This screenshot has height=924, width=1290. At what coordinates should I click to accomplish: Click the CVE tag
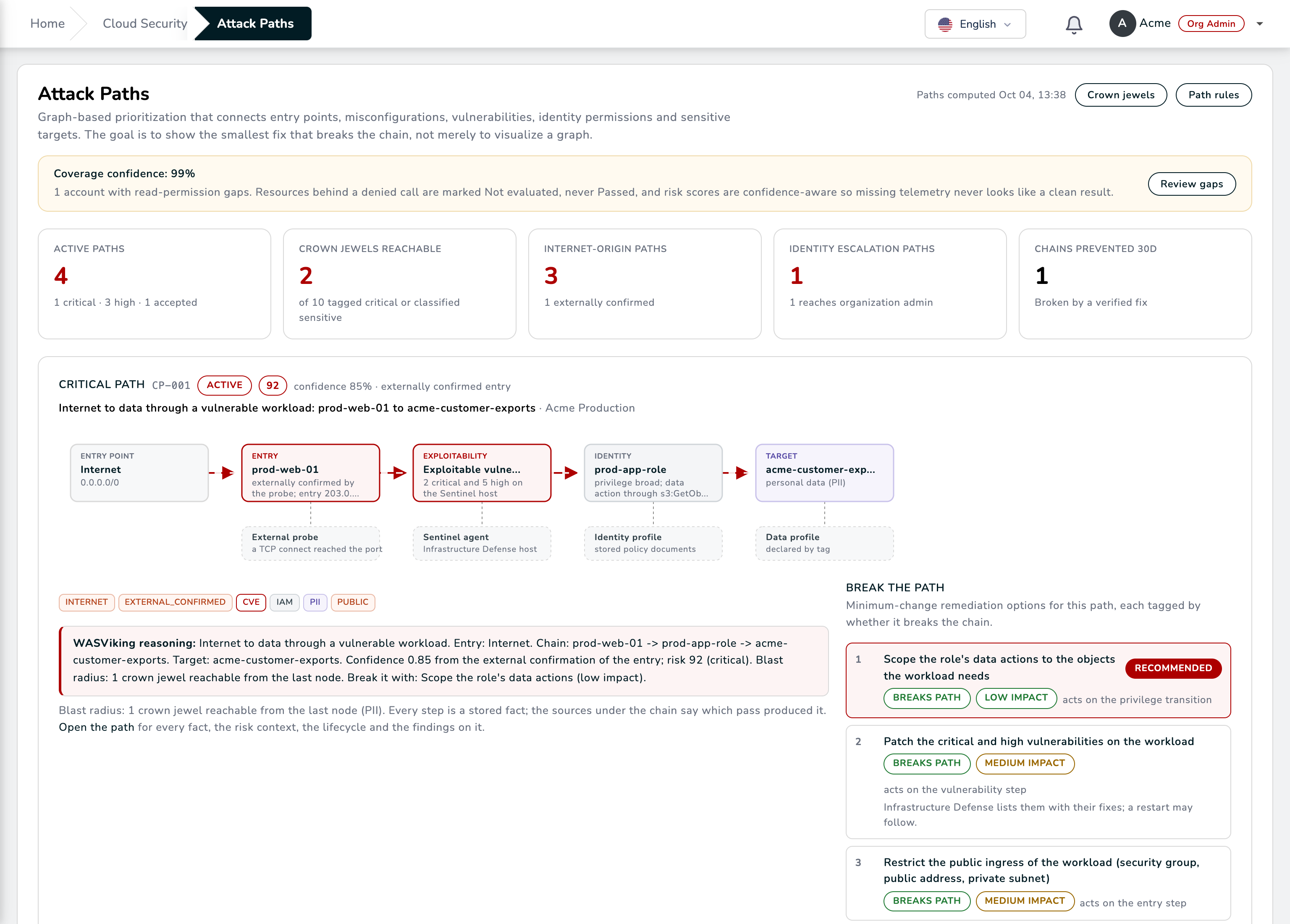pyautogui.click(x=251, y=602)
